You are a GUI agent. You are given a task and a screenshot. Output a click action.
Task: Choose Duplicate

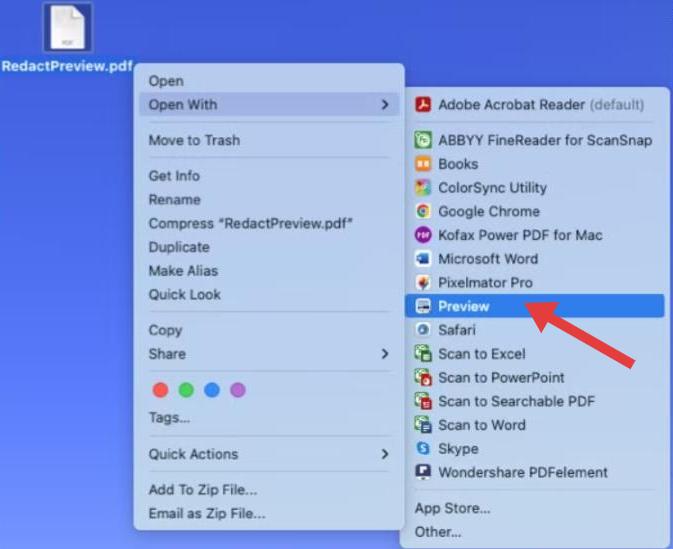click(269, 247)
